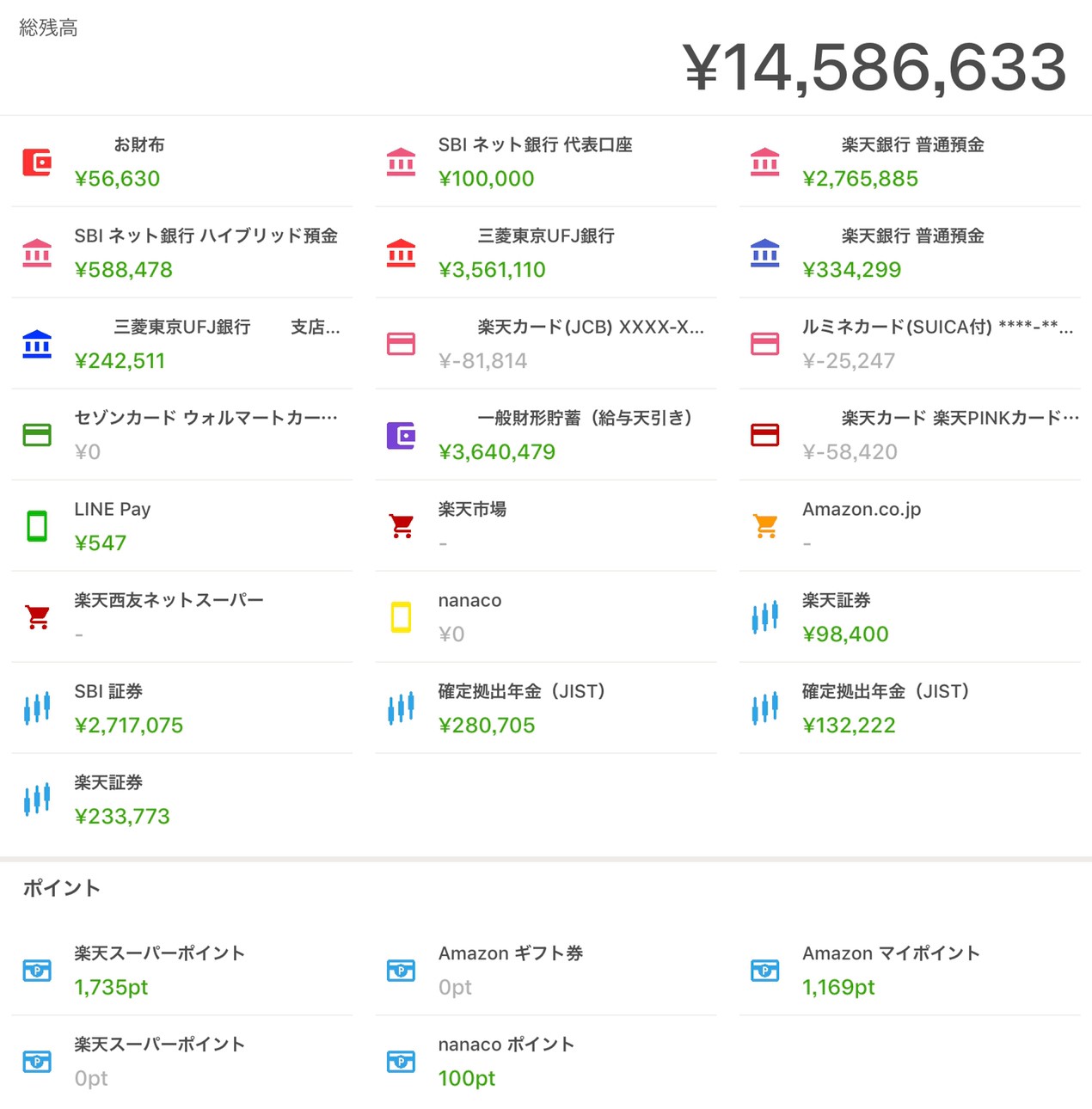The height and width of the screenshot is (1109, 1092).
Task: Select the ¥-58,420 card balance
Action: (850, 452)
